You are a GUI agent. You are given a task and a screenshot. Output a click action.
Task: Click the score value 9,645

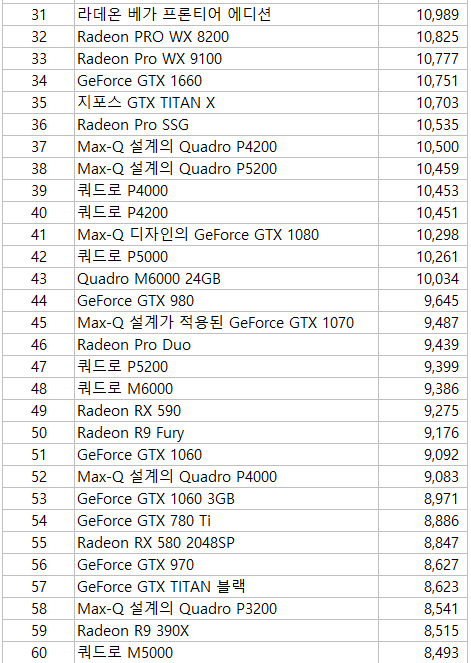point(441,301)
